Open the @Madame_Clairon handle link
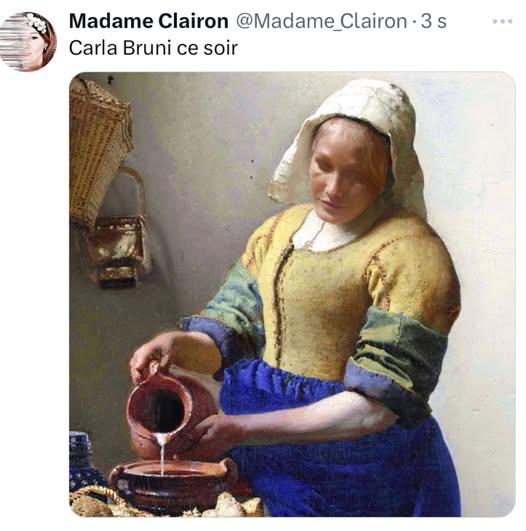 point(321,21)
